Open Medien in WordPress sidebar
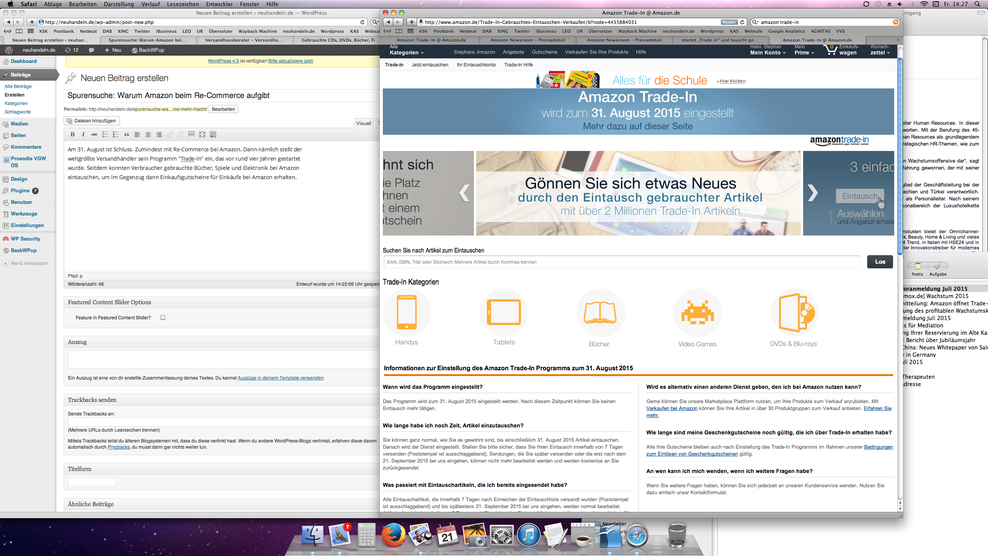 19,124
